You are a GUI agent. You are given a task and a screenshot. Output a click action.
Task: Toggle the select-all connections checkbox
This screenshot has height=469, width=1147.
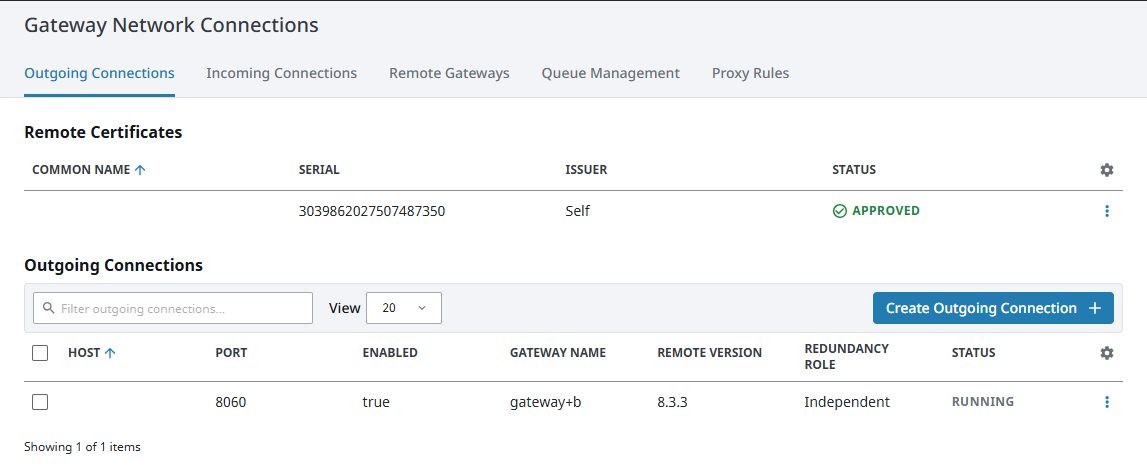coord(40,353)
